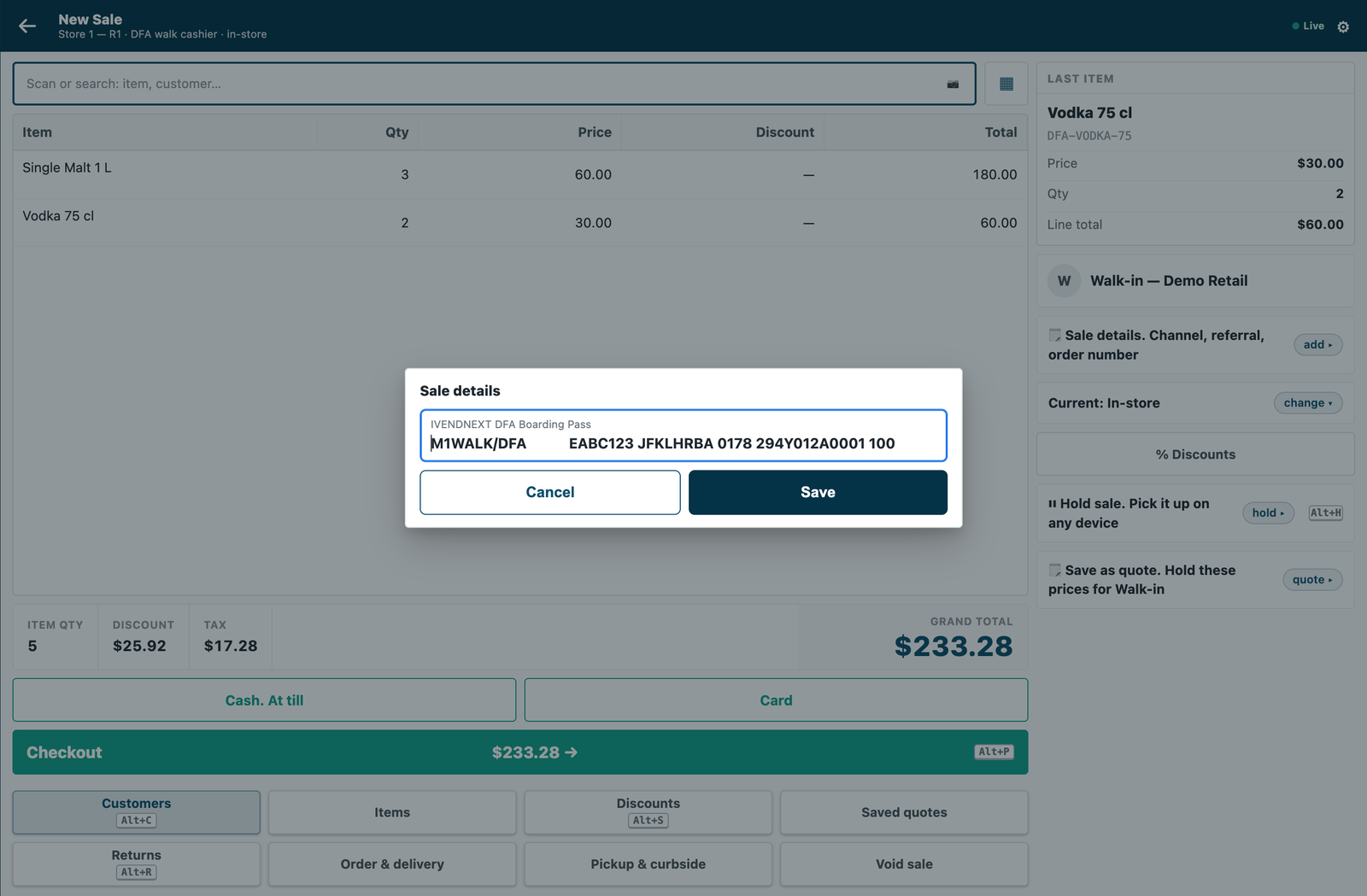Screen dimensions: 1367x896
Task: Click the Alt+H shortcut badge
Action: pos(1326,512)
